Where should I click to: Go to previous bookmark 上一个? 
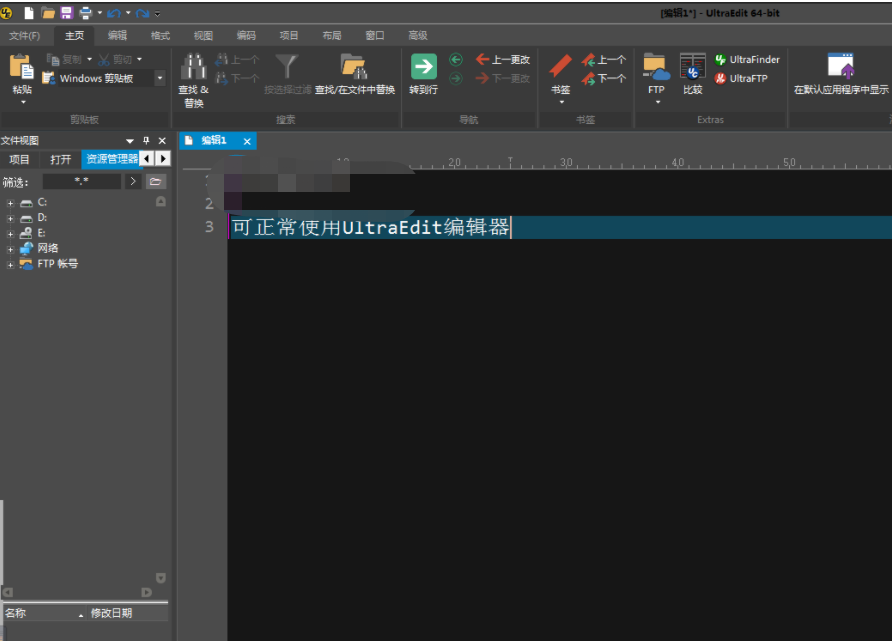tap(604, 59)
